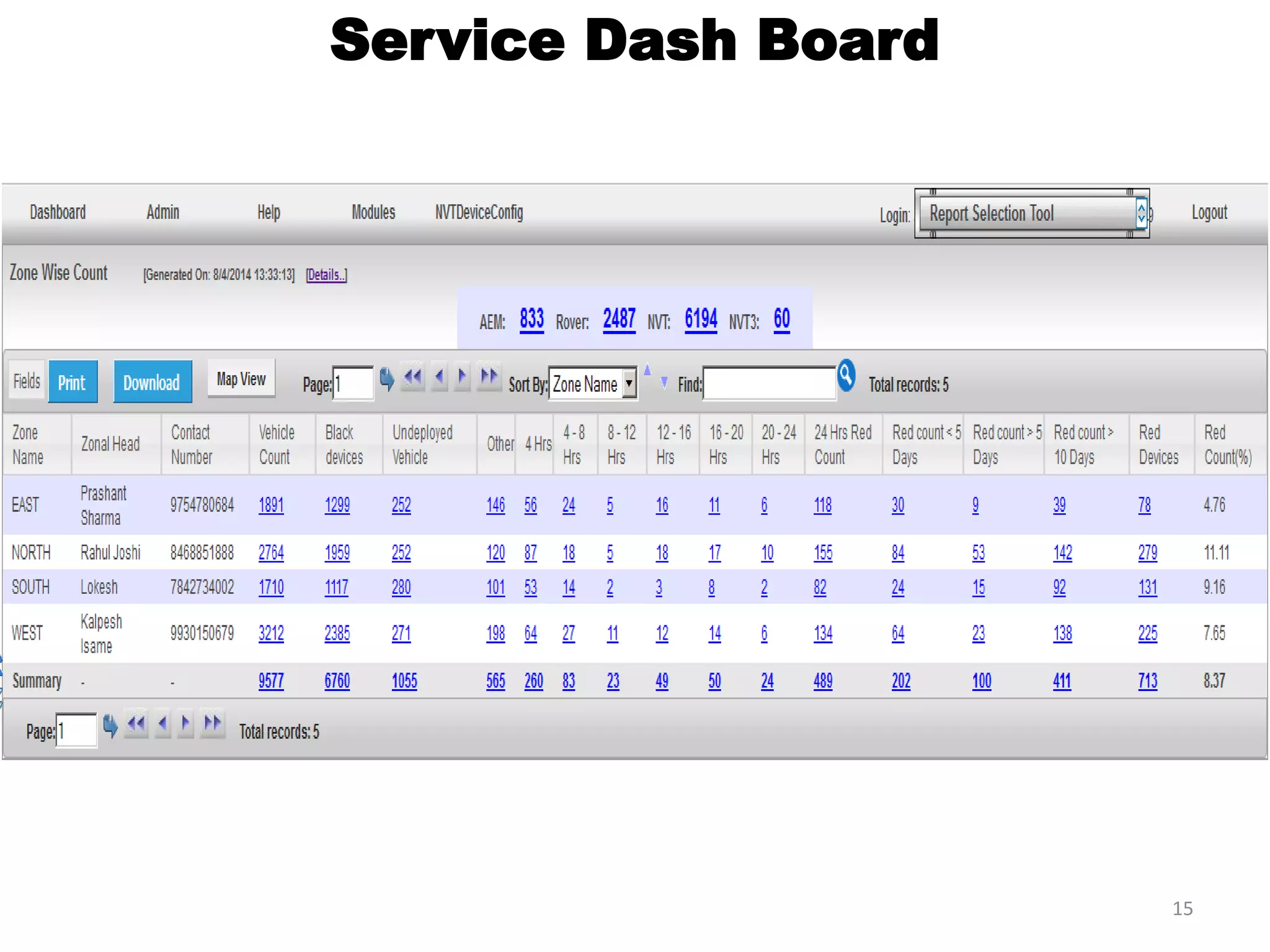
Task: Open WEST vehicle count 3212
Action: 271,633
